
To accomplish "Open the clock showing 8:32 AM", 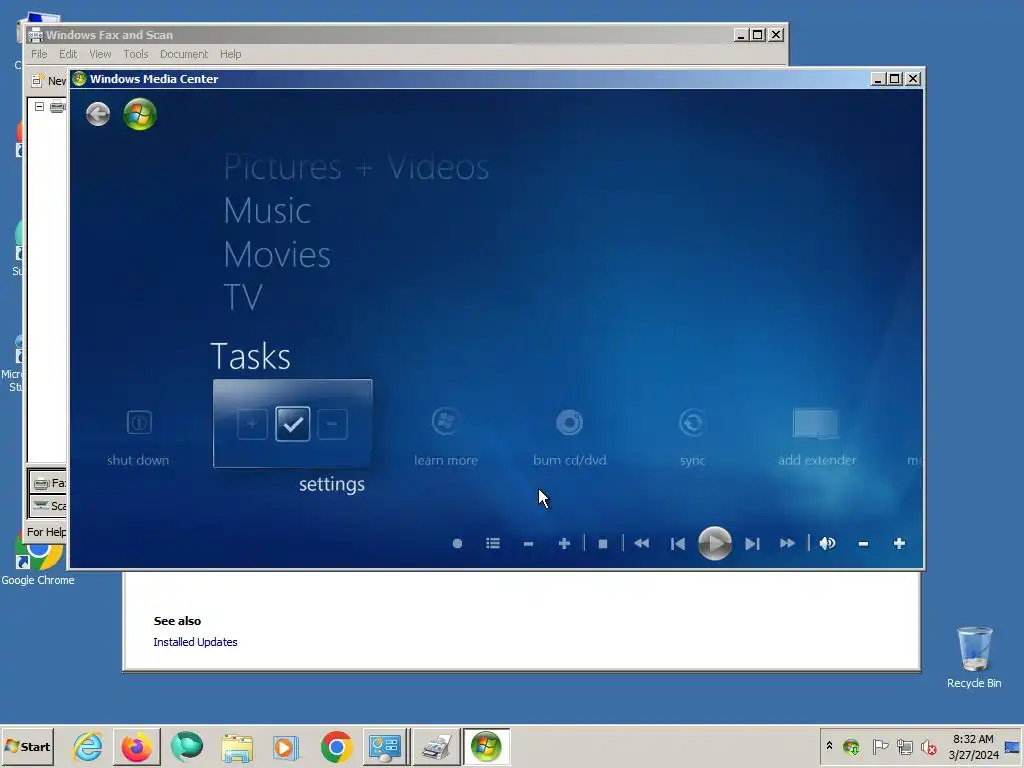I will click(973, 746).
